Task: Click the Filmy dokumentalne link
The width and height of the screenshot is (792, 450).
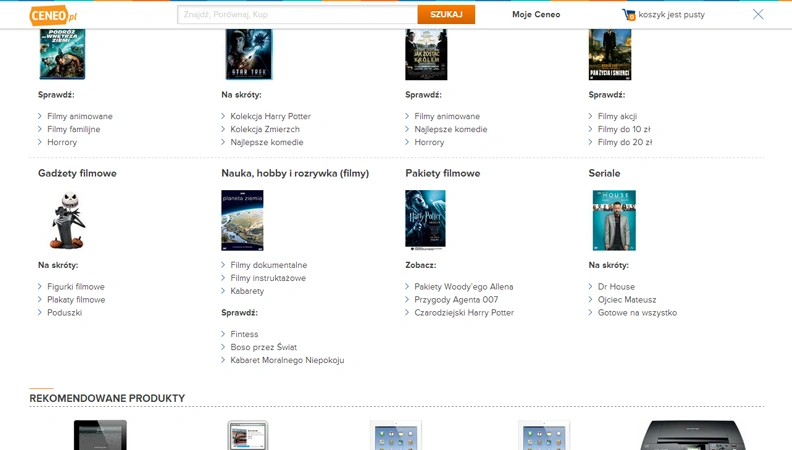Action: [269, 265]
